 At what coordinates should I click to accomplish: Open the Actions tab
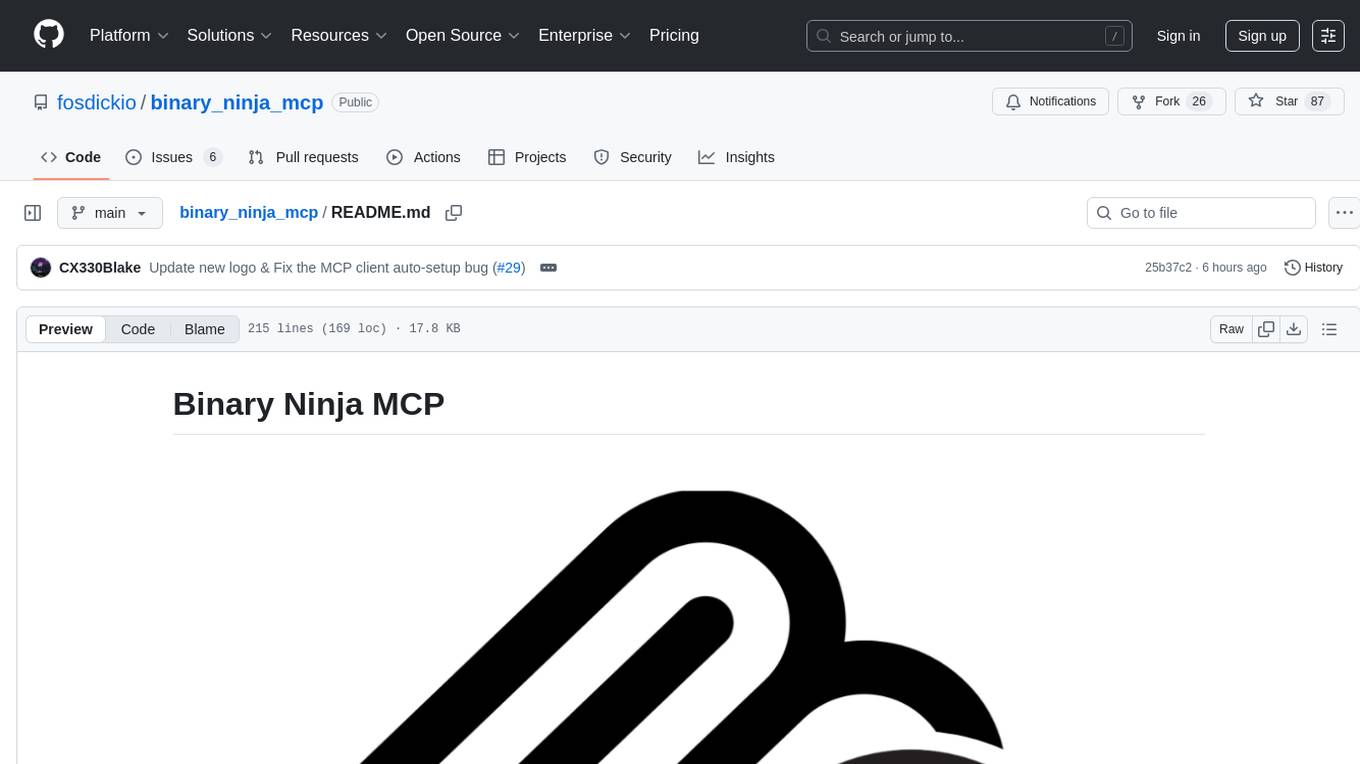point(423,157)
